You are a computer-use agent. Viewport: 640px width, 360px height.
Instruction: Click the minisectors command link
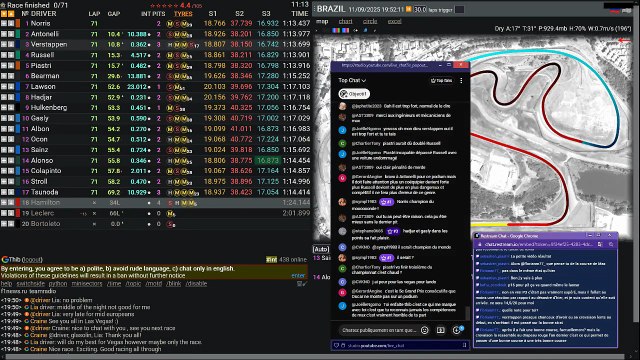[x=87, y=284]
